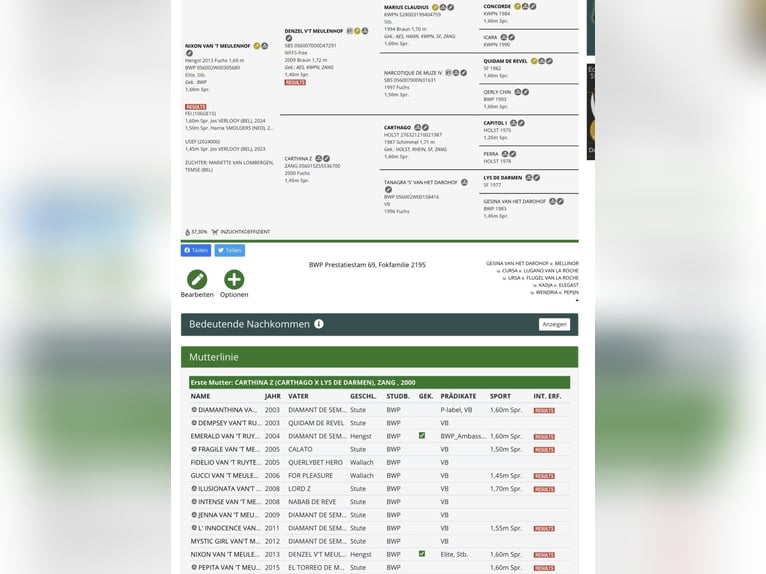This screenshot has height=574, width=766.
Task: Click the round icon before Dempsey van't Ruytershof
Action: click(x=194, y=423)
